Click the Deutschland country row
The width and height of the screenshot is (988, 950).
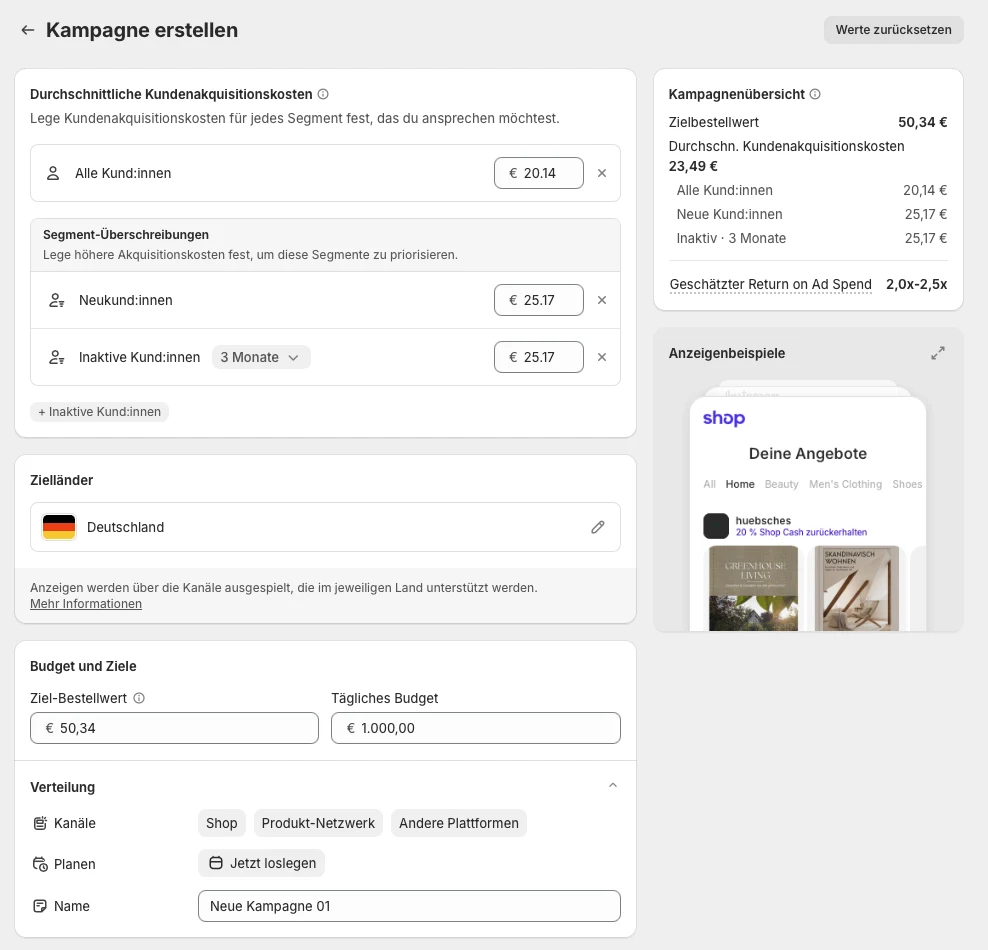(325, 527)
